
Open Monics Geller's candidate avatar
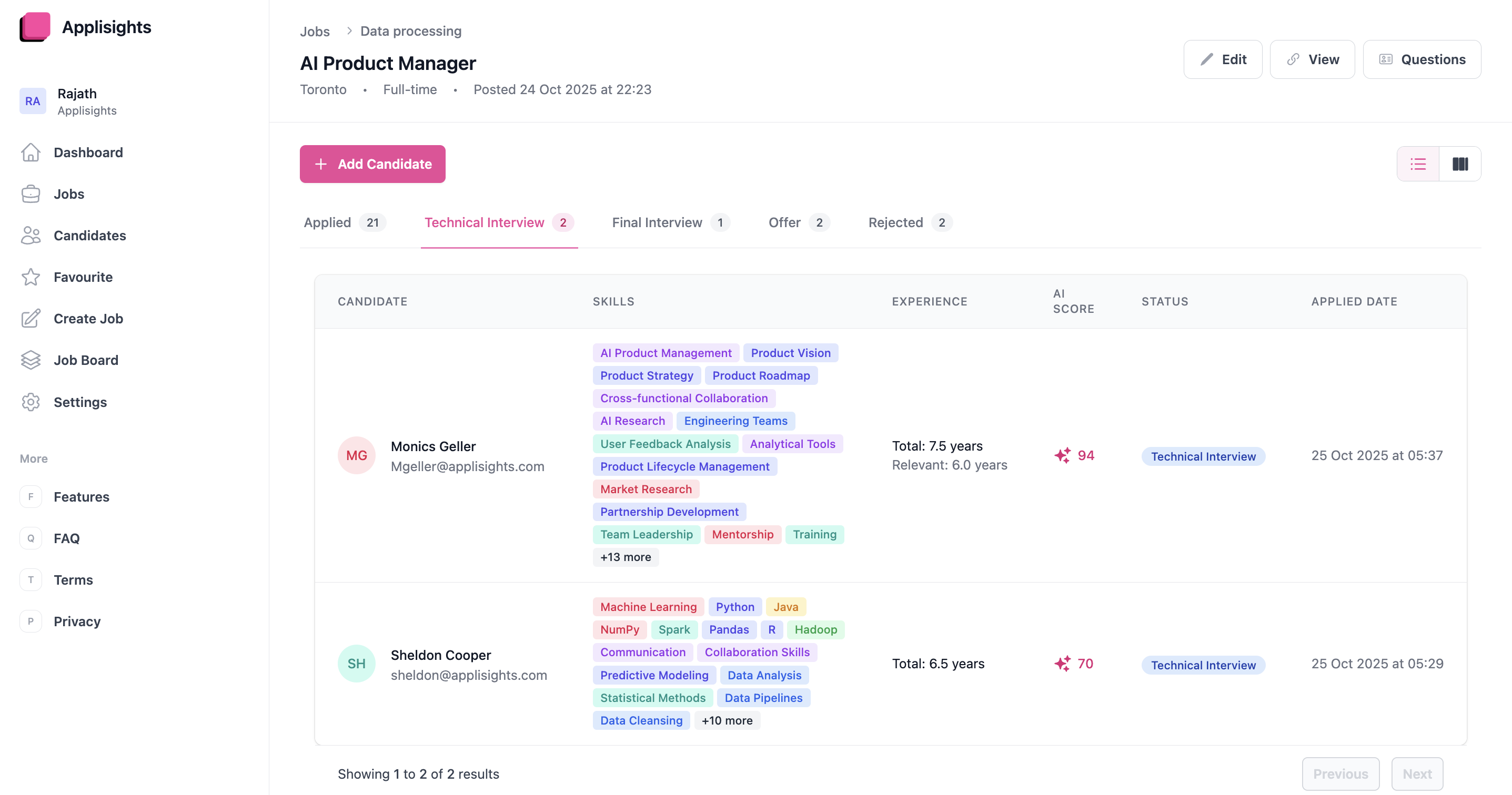[x=356, y=455]
